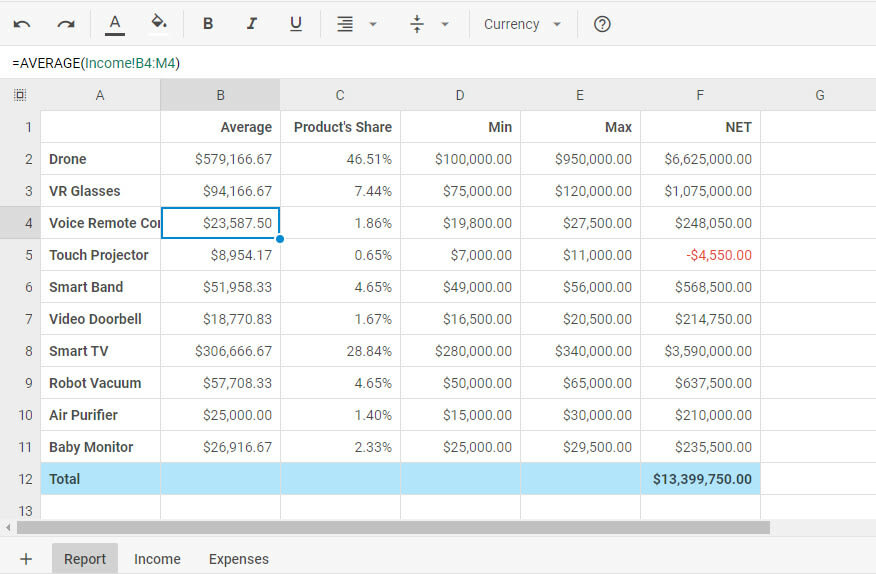
Task: Select the Touch Projector cell
Action: pos(101,255)
